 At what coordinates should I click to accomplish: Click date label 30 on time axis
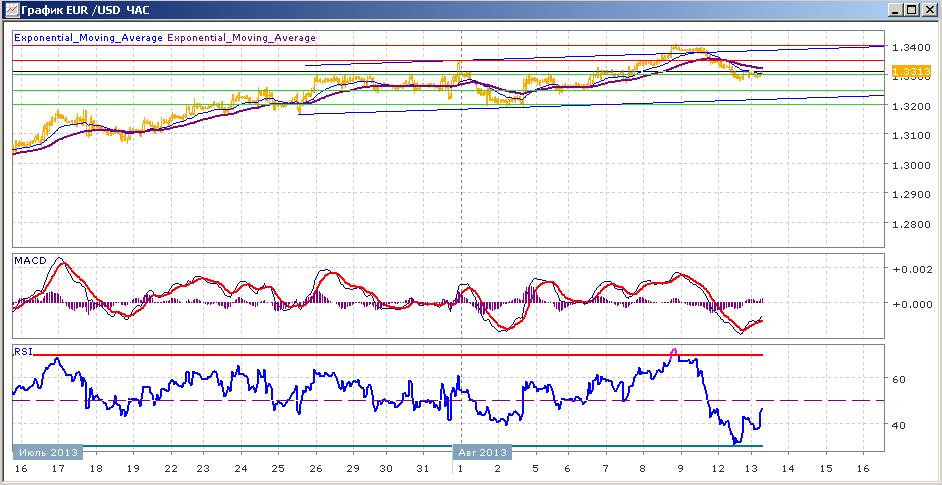click(x=386, y=468)
